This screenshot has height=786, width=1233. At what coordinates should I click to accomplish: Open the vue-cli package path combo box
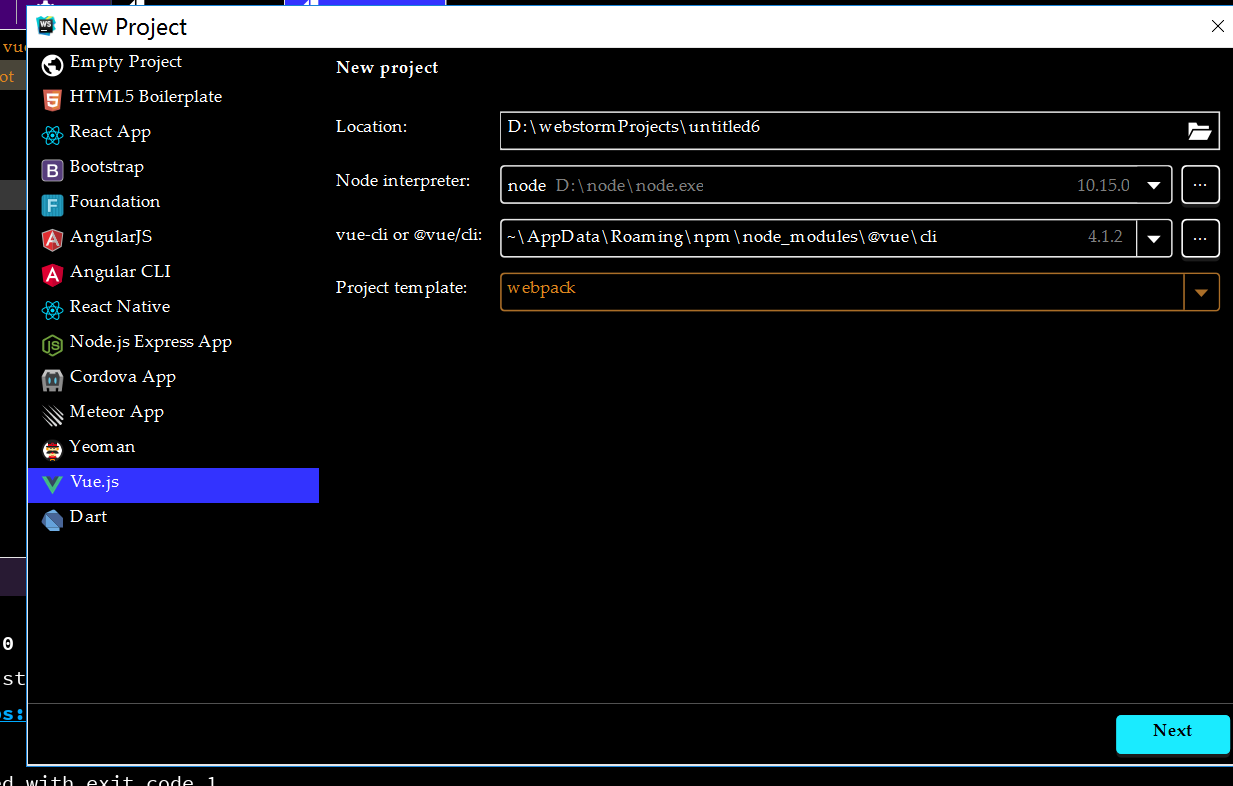(x=836, y=238)
